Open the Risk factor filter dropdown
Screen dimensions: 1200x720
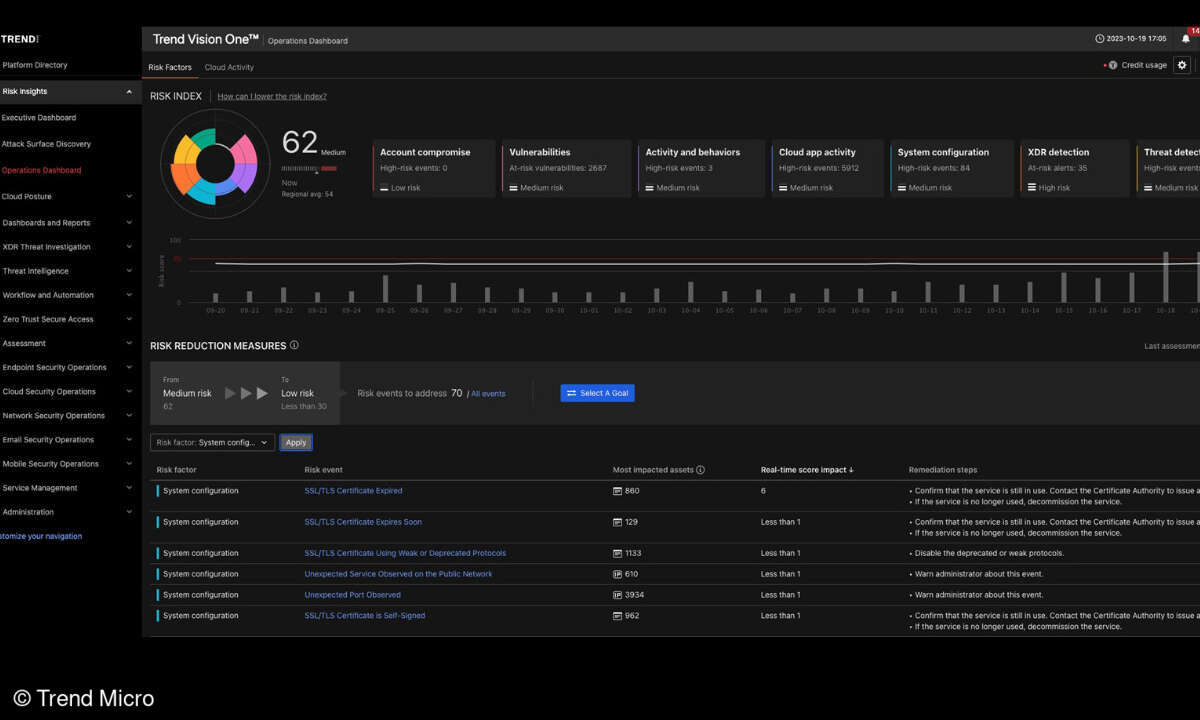point(212,442)
